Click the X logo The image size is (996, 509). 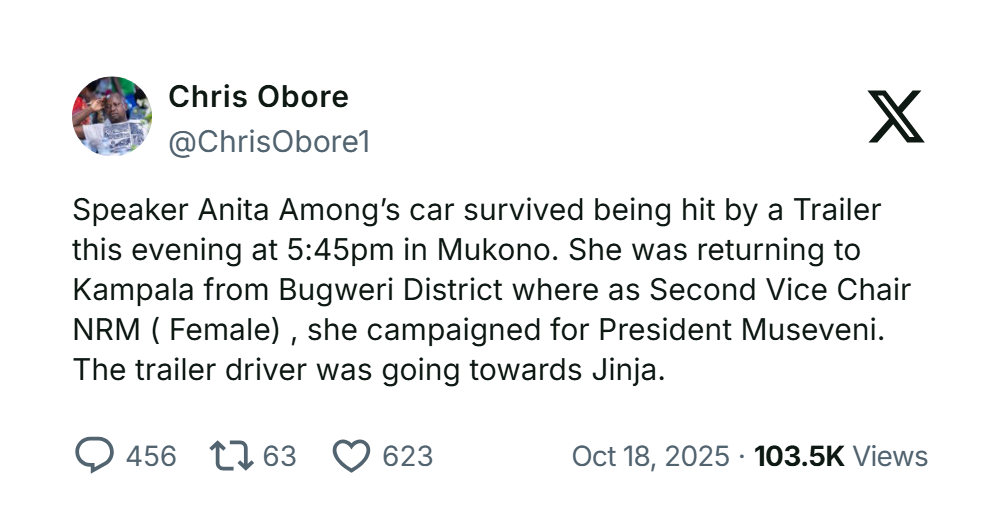[895, 116]
